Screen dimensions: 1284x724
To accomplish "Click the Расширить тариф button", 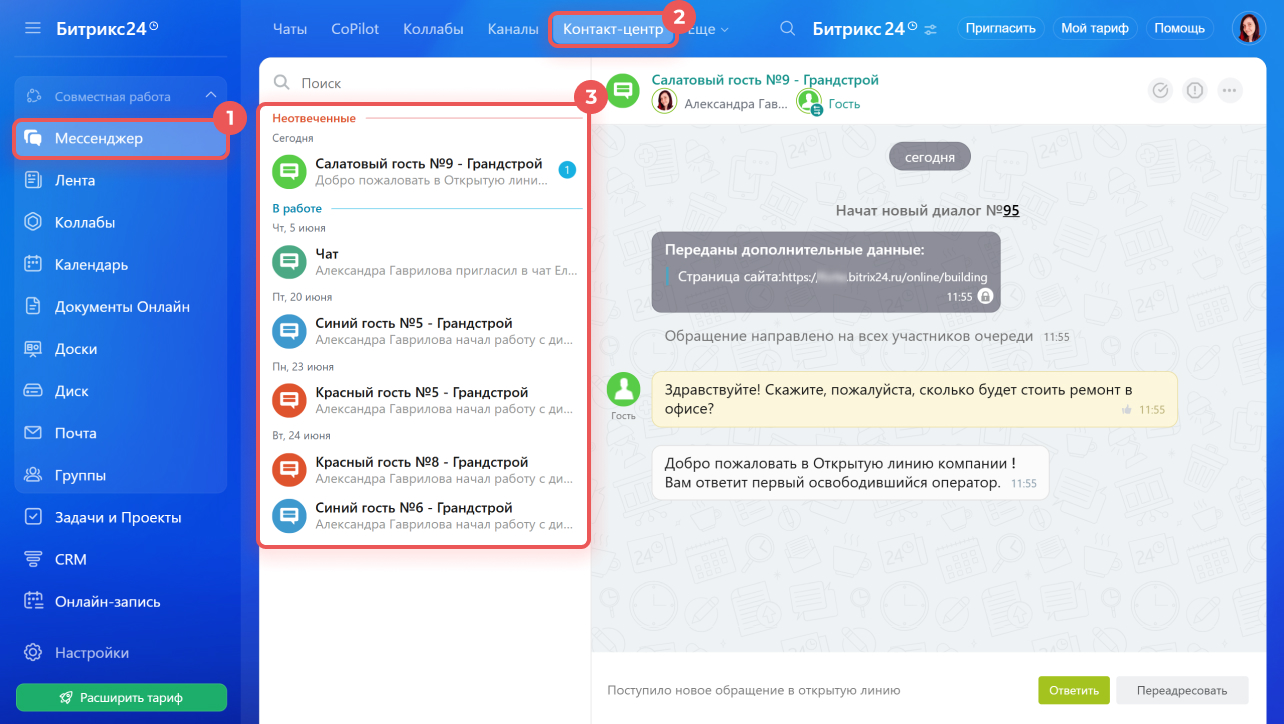I will coord(121,697).
